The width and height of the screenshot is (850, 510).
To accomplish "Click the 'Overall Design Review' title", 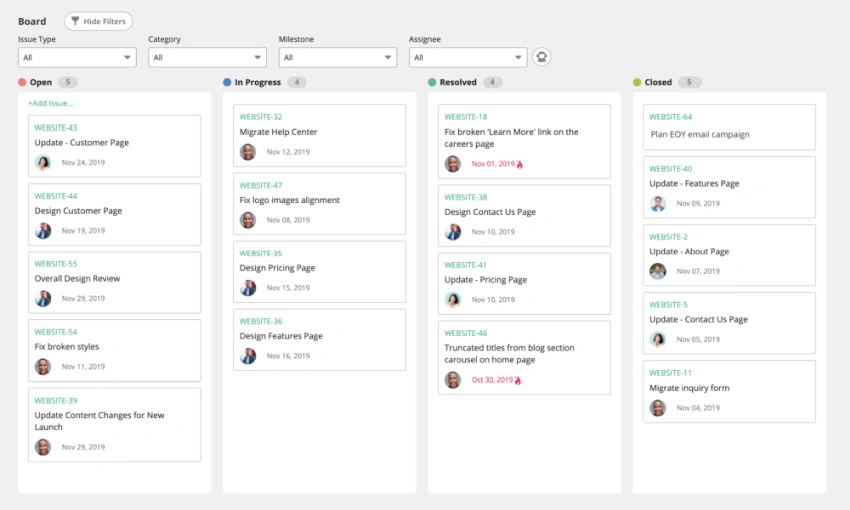I will click(x=77, y=279).
